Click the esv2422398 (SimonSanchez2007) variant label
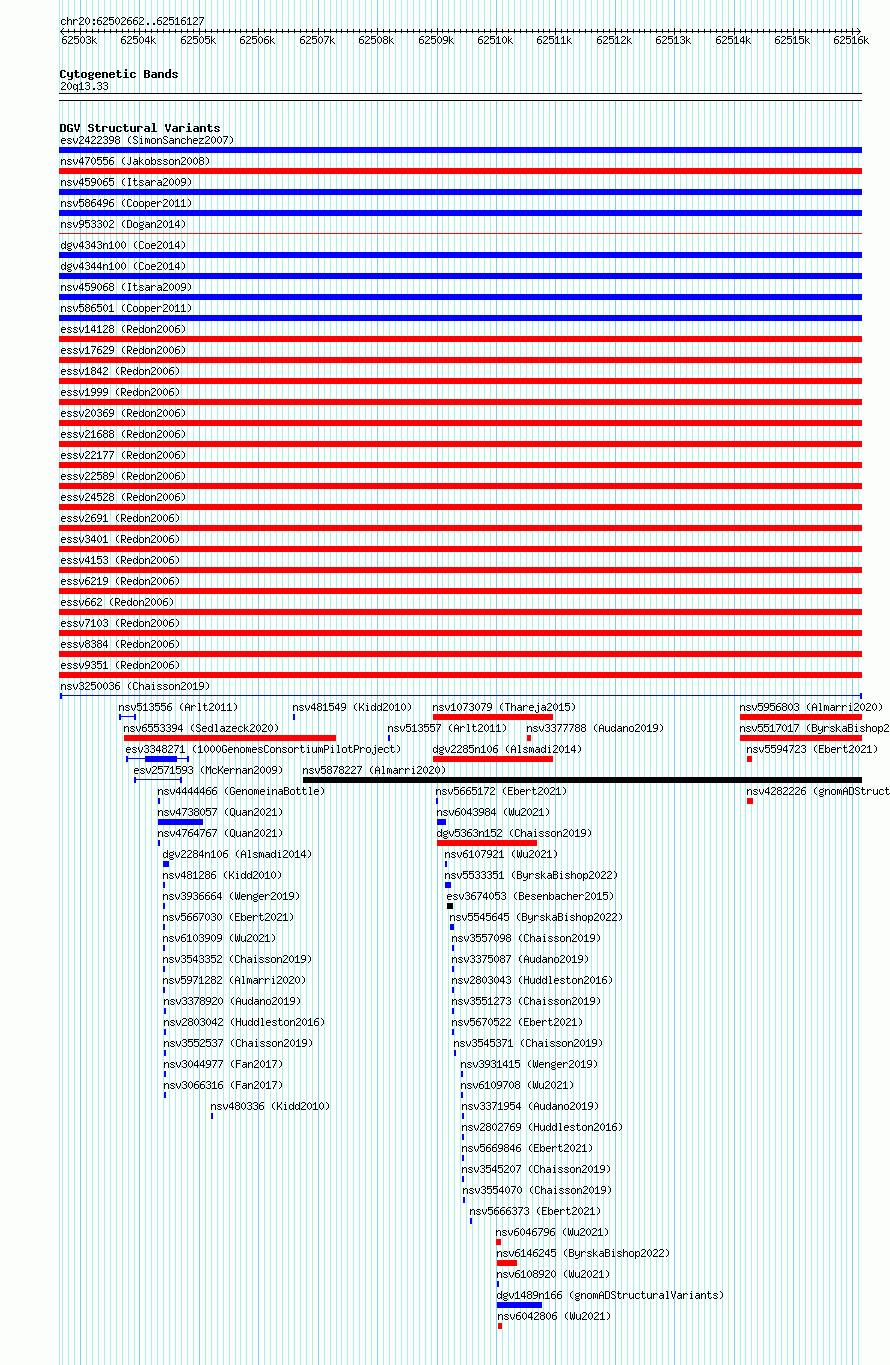Viewport: 890px width, 1365px height. point(147,140)
